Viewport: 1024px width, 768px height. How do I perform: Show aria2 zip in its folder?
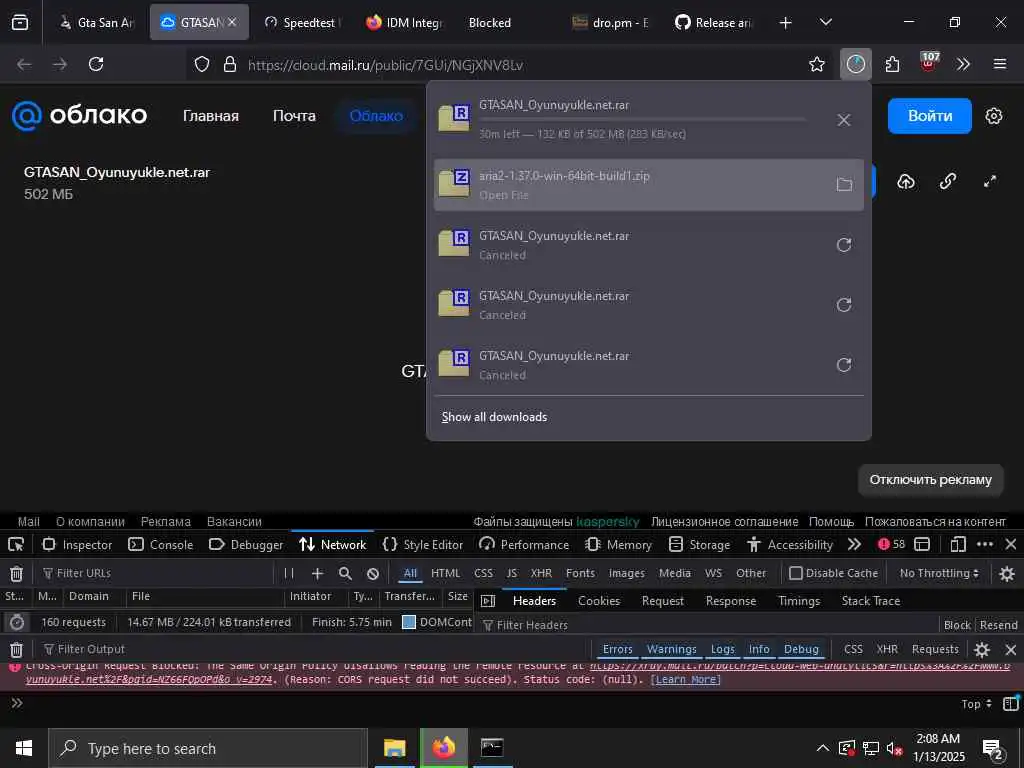pyautogui.click(x=844, y=185)
